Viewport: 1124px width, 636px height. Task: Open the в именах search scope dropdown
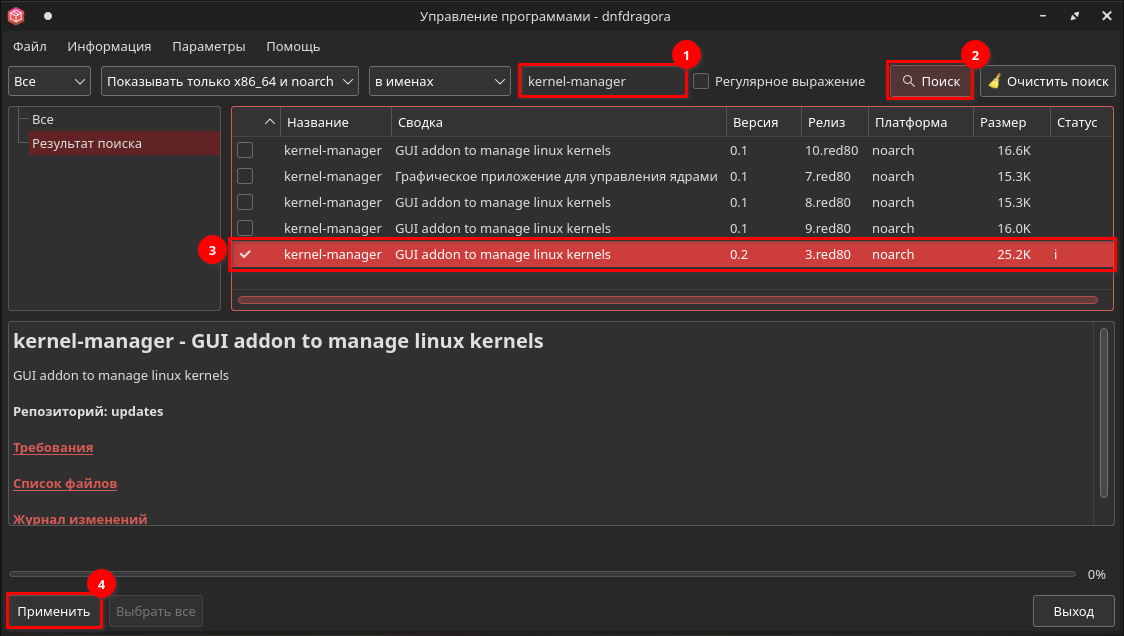440,81
